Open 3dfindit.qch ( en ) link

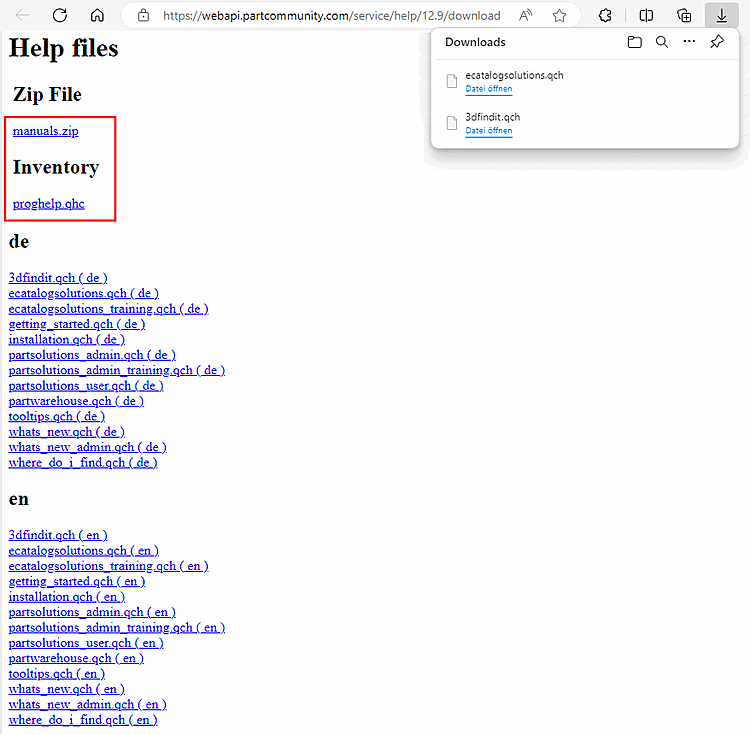click(58, 535)
